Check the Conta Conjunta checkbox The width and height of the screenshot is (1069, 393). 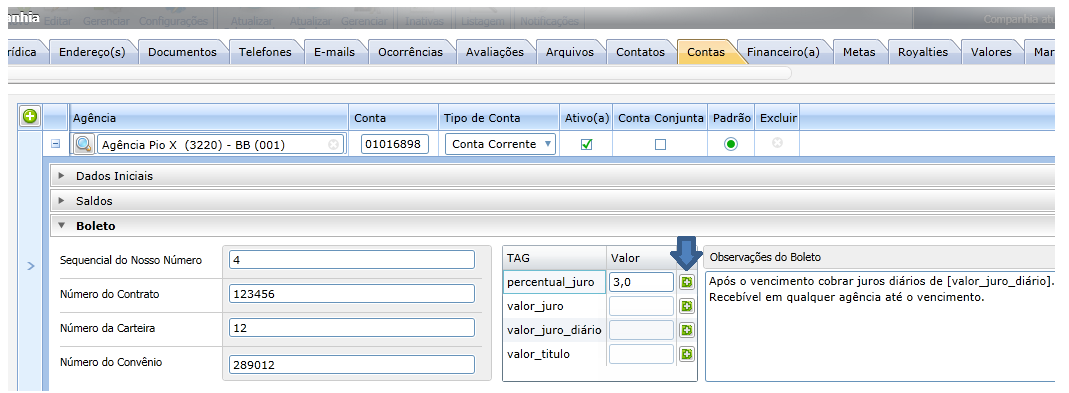click(660, 145)
